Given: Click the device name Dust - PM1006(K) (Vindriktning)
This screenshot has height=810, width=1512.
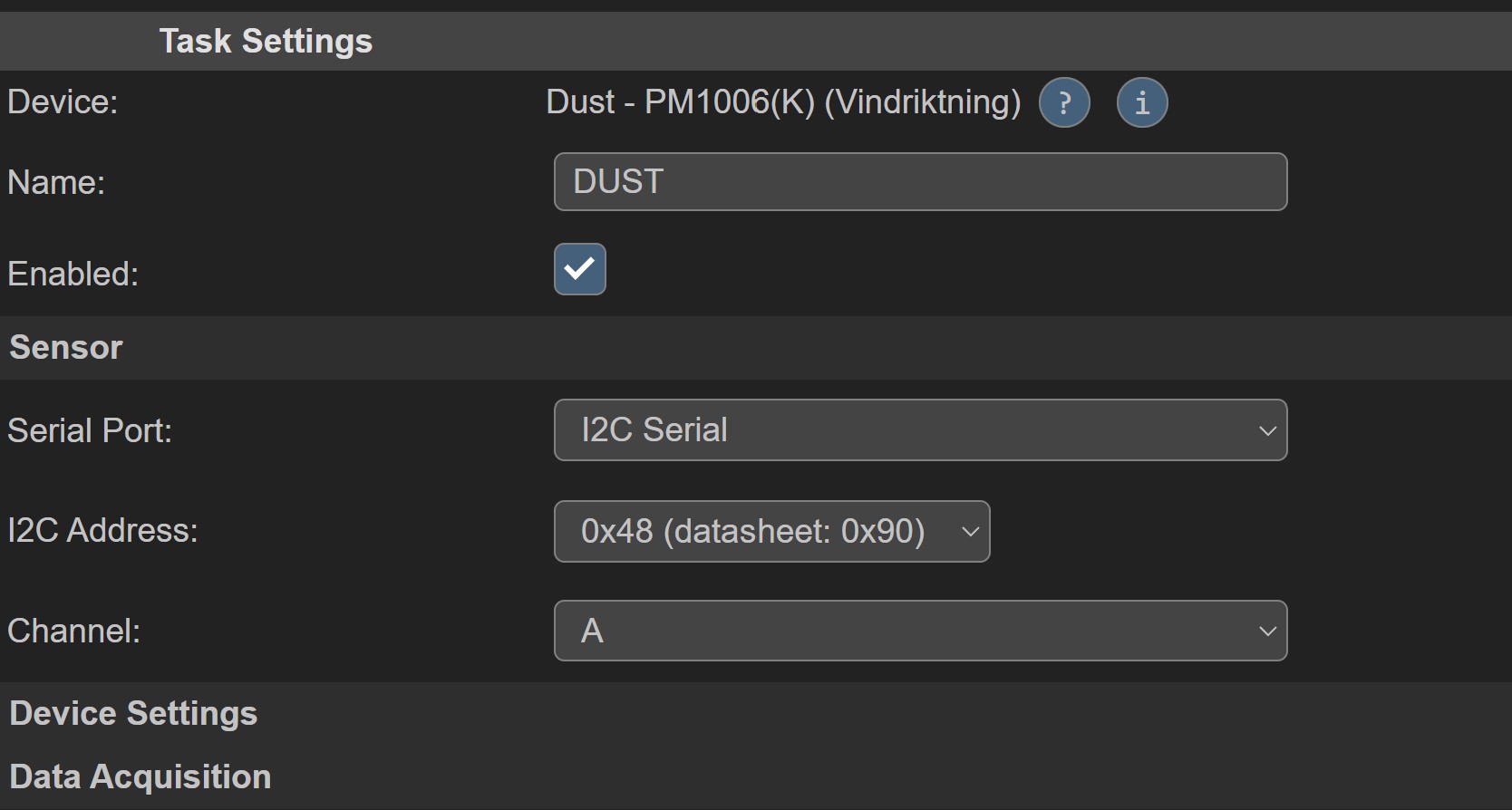Looking at the screenshot, I should pyautogui.click(x=782, y=101).
